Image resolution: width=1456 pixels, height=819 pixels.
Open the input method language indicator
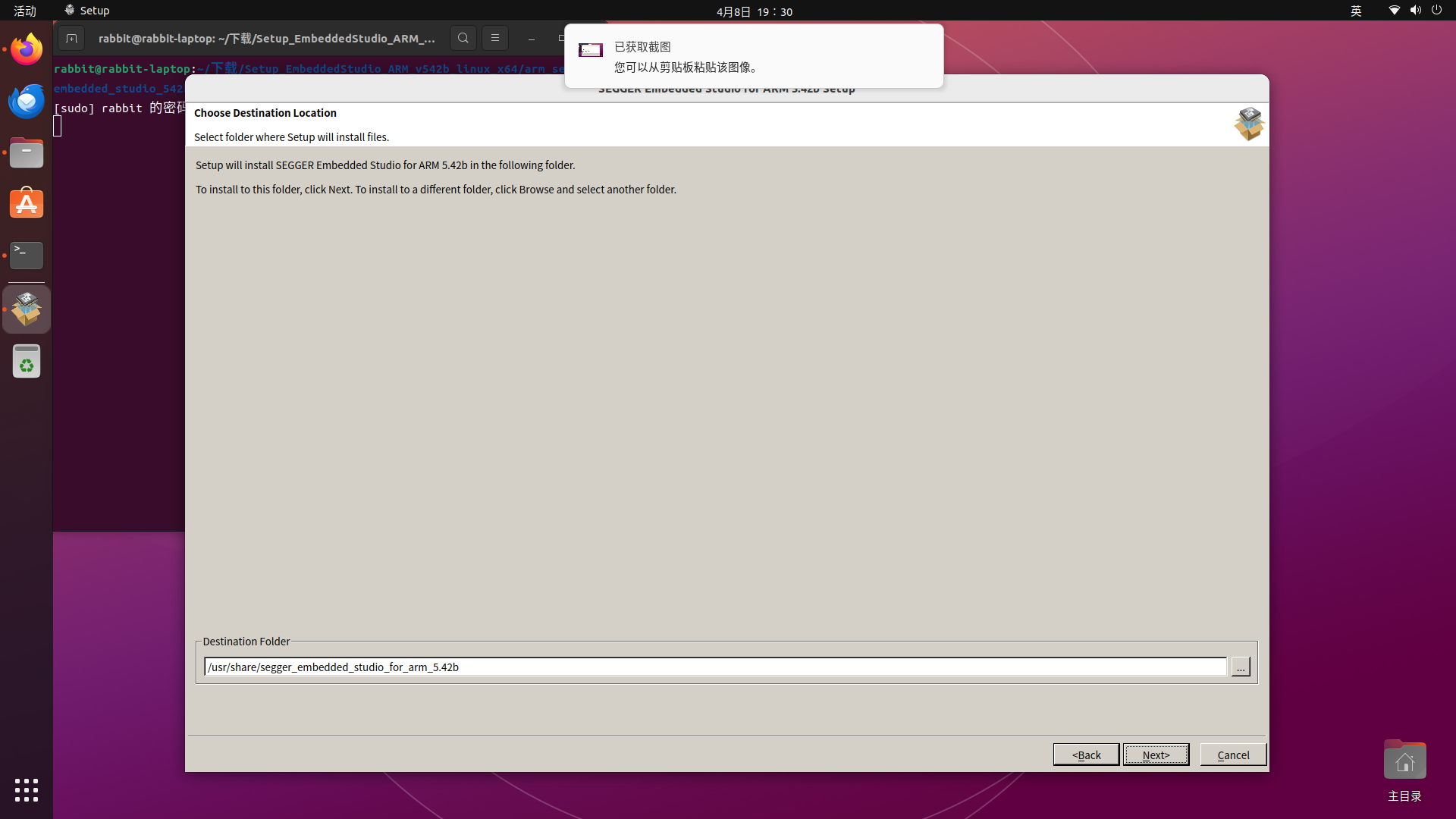1356,11
